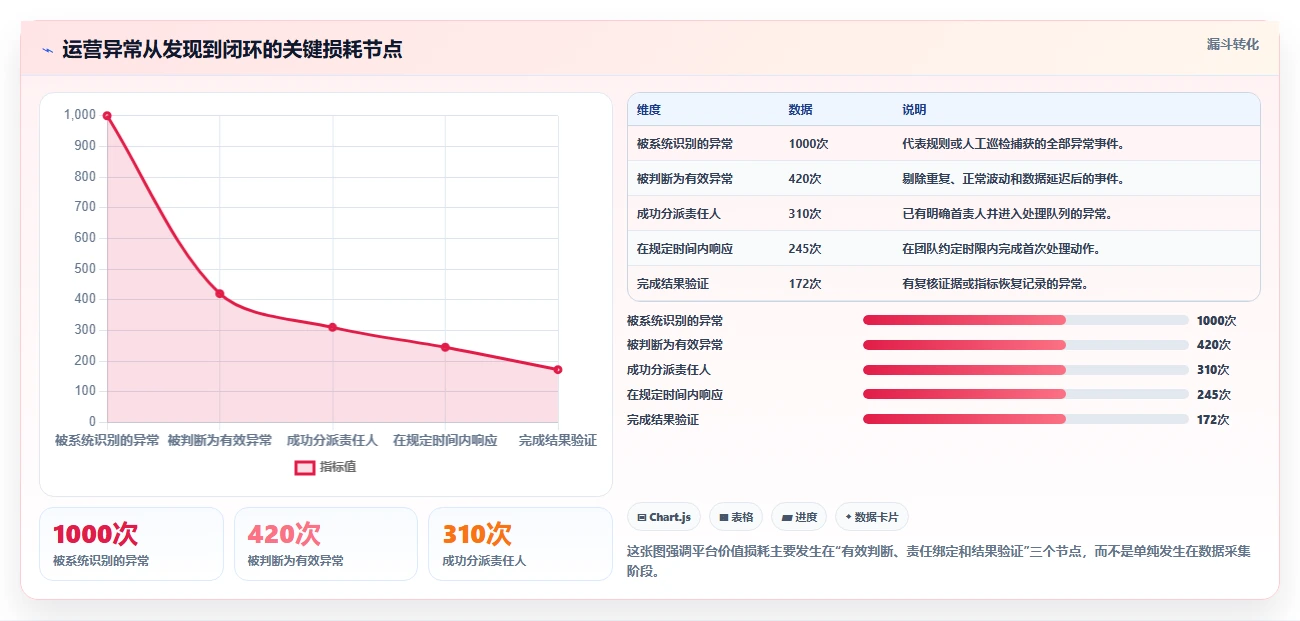Click x-axis label 完成结果验证
The image size is (1300, 621).
click(557, 440)
